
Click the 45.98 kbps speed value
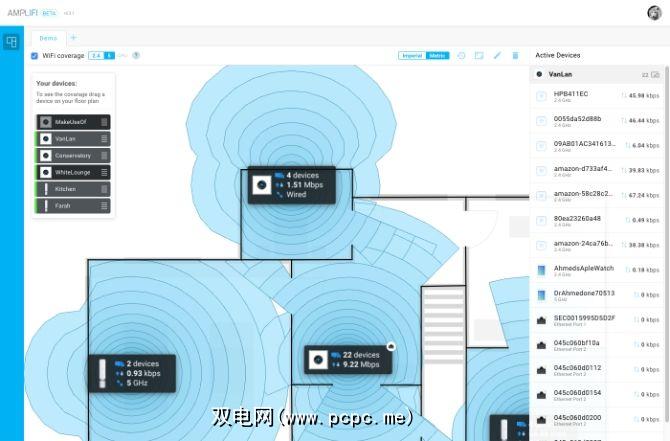tap(644, 96)
